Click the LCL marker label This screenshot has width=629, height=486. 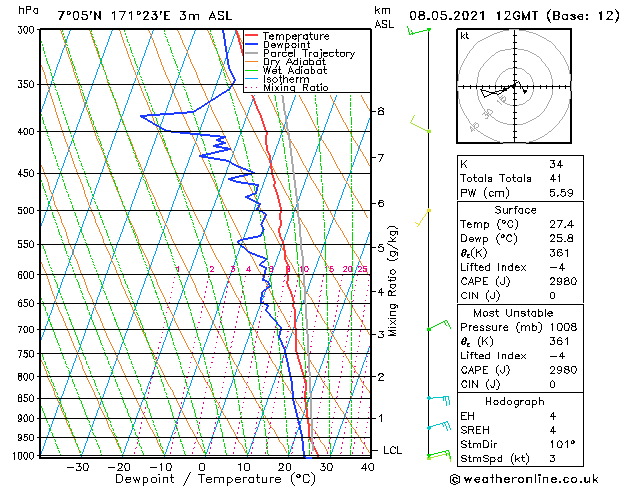tap(392, 450)
